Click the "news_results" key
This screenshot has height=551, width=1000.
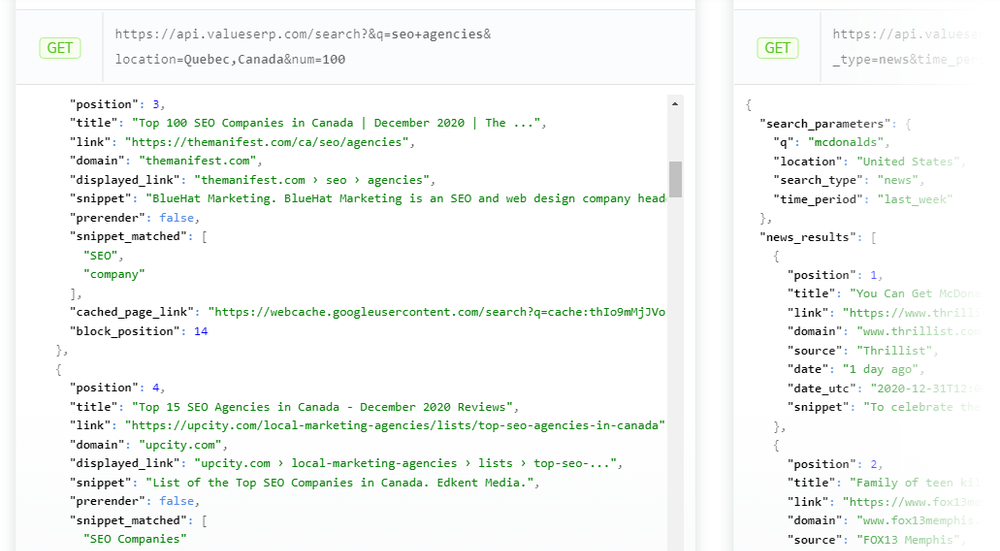[x=807, y=237]
